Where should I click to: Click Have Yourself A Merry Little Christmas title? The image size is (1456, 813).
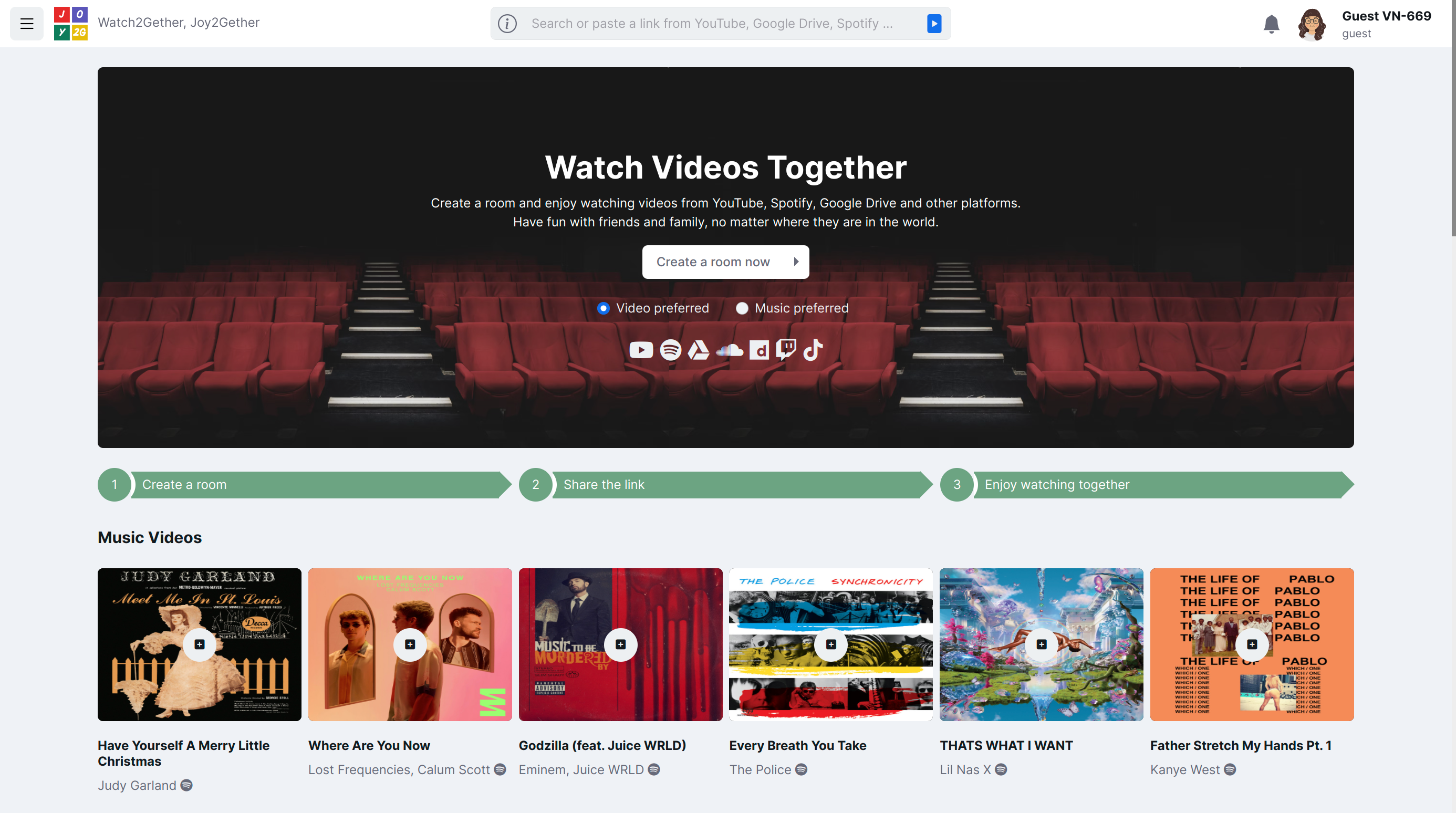click(184, 753)
